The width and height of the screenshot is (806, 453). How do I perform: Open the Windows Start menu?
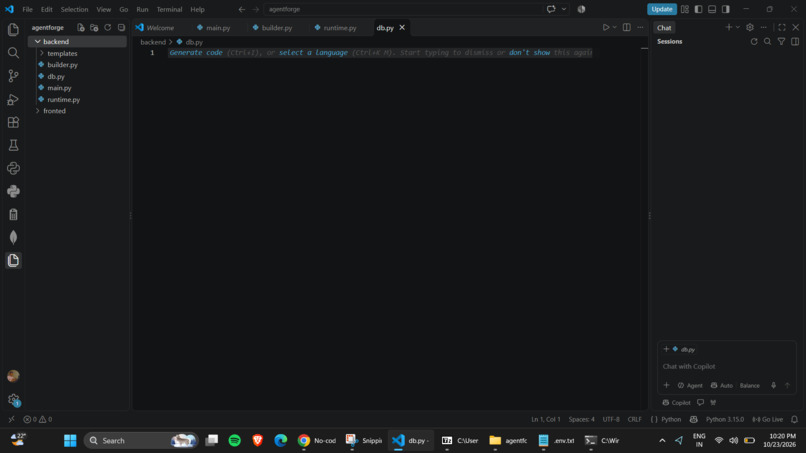pyautogui.click(x=70, y=440)
